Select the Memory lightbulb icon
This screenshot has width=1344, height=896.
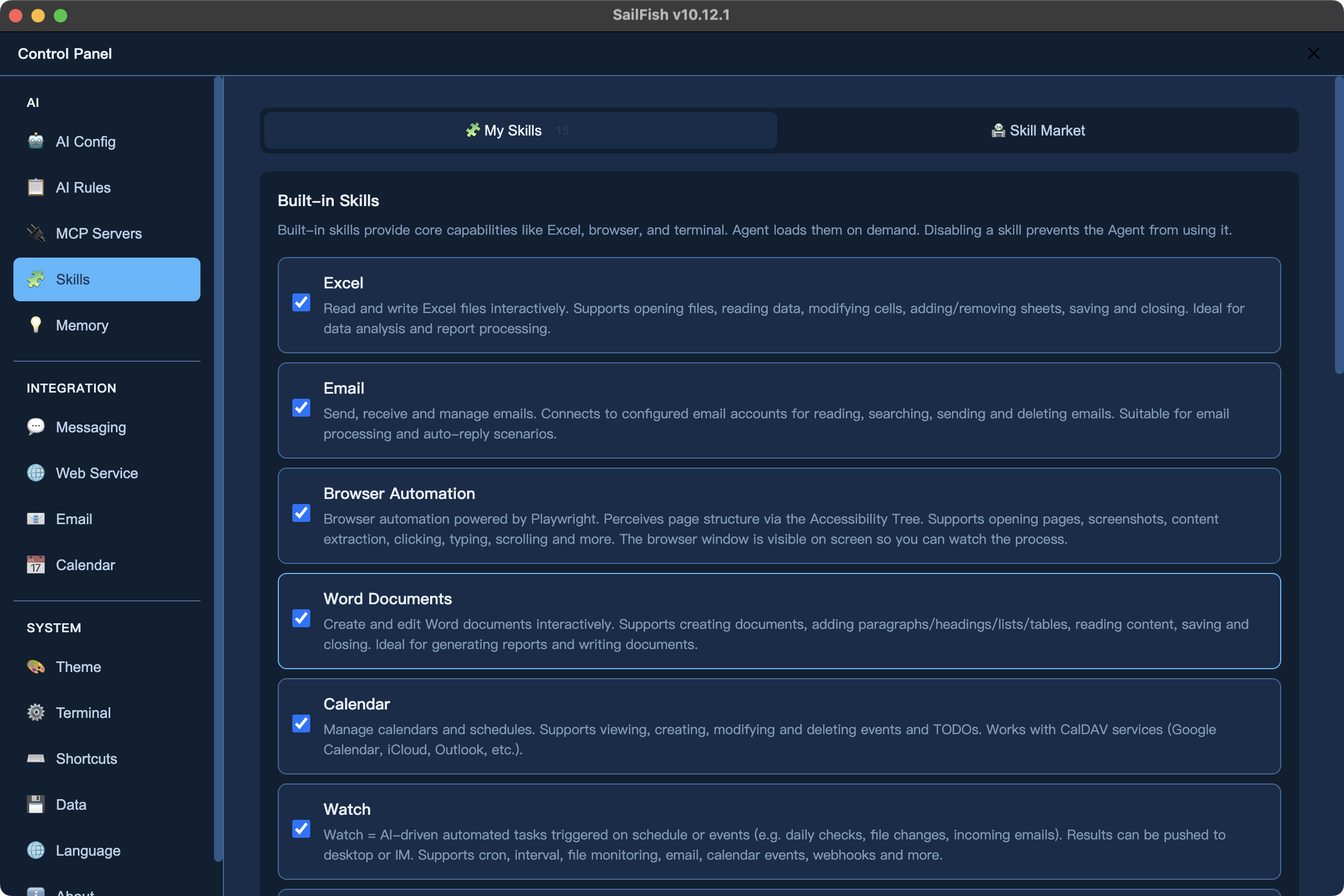(x=35, y=325)
